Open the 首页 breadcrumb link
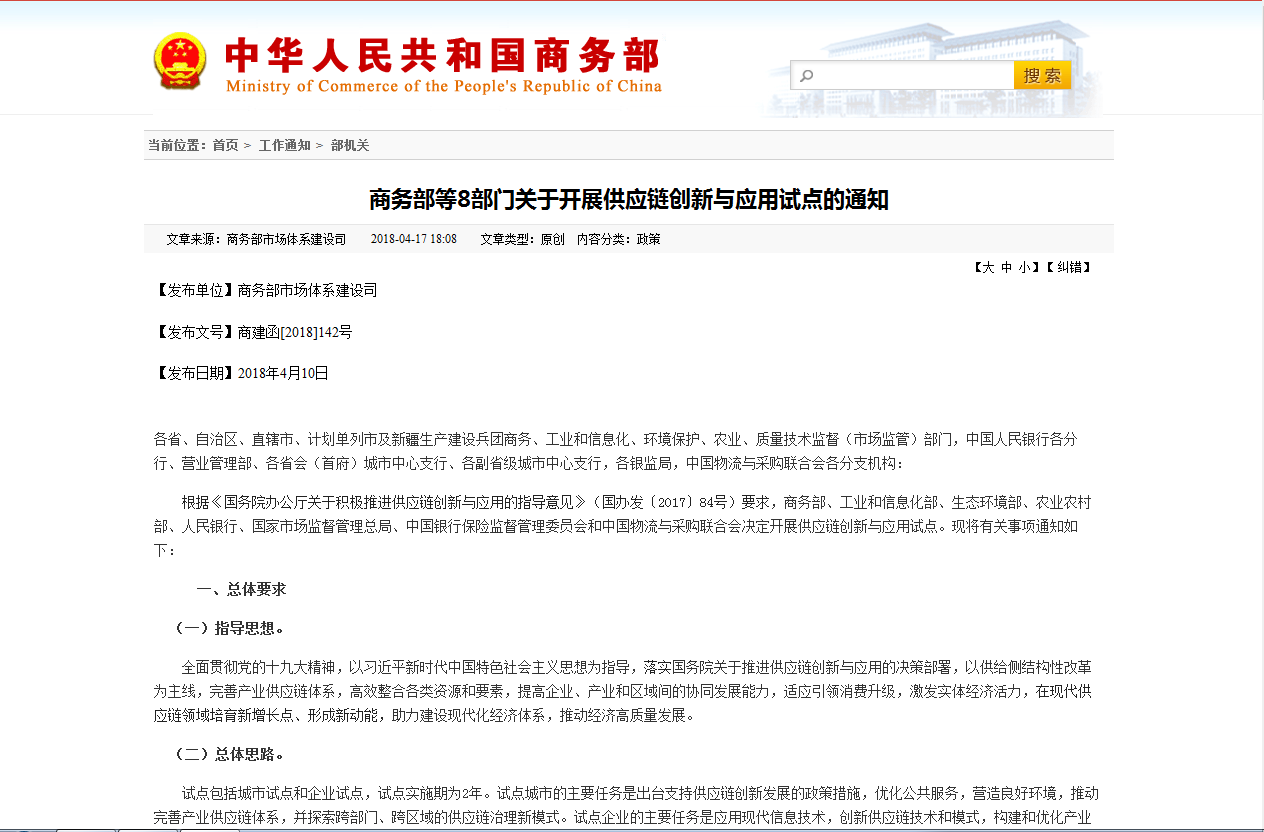 tap(225, 145)
